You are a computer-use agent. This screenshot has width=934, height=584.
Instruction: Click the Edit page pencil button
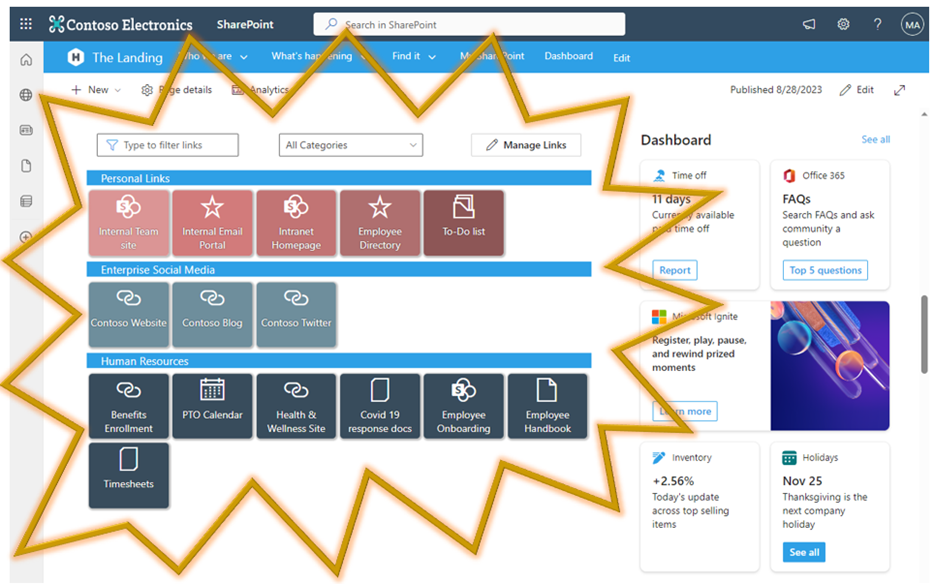tap(857, 90)
